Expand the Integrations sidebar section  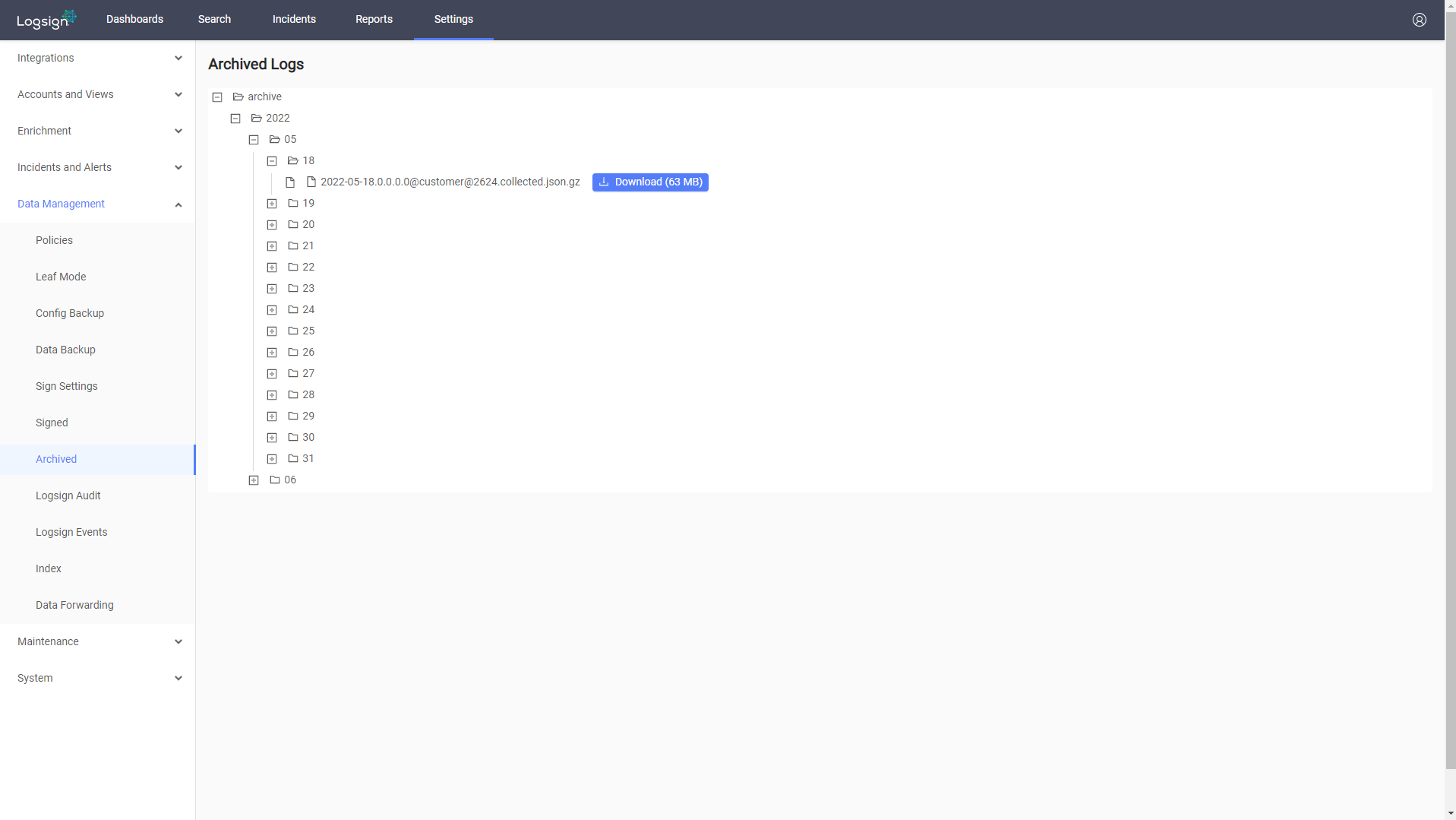(178, 58)
